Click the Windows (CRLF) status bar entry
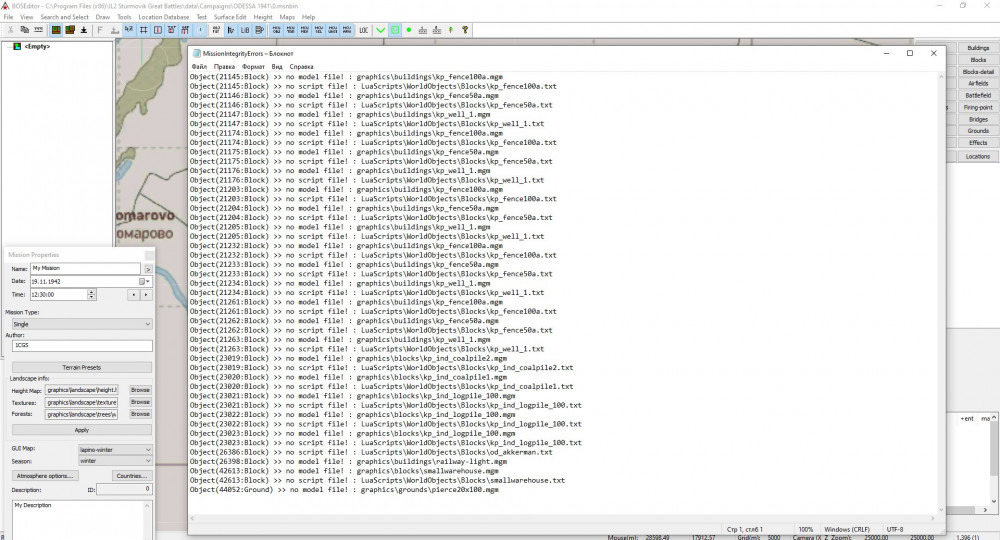The width and height of the screenshot is (1000, 540). tap(846, 529)
